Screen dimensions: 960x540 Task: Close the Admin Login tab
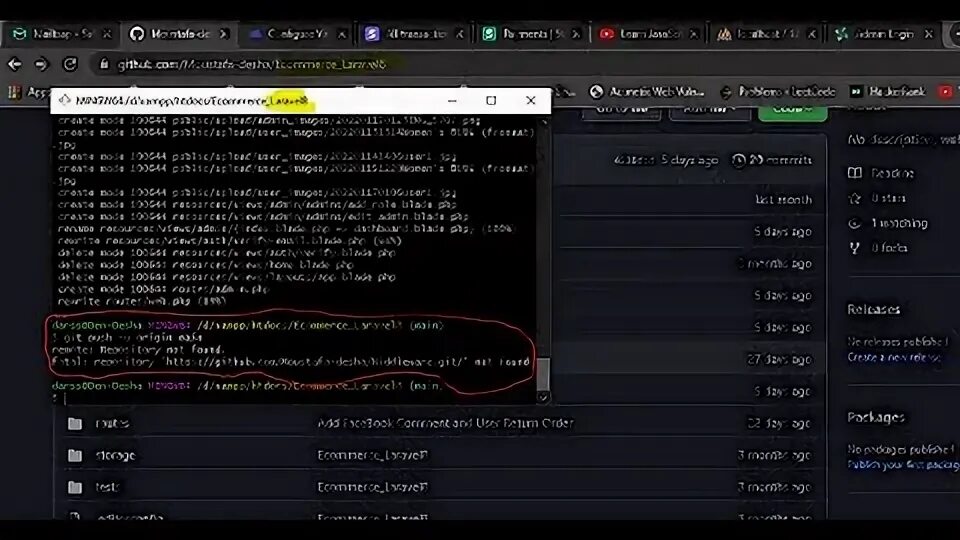click(929, 34)
